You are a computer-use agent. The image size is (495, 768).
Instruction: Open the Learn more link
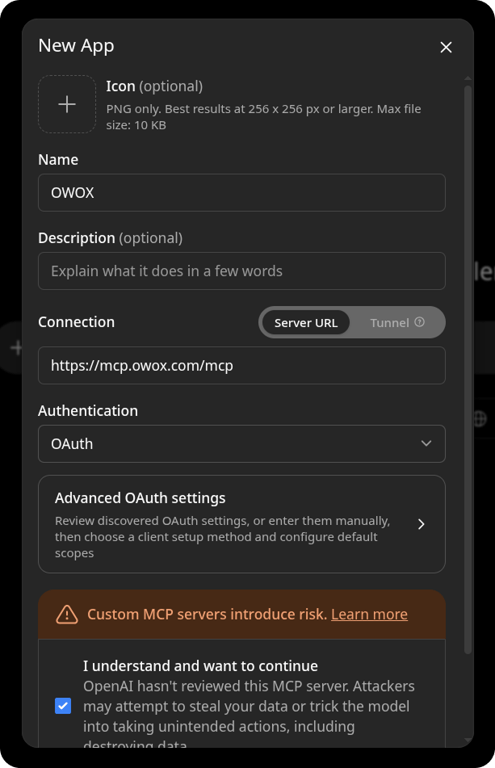coord(369,614)
